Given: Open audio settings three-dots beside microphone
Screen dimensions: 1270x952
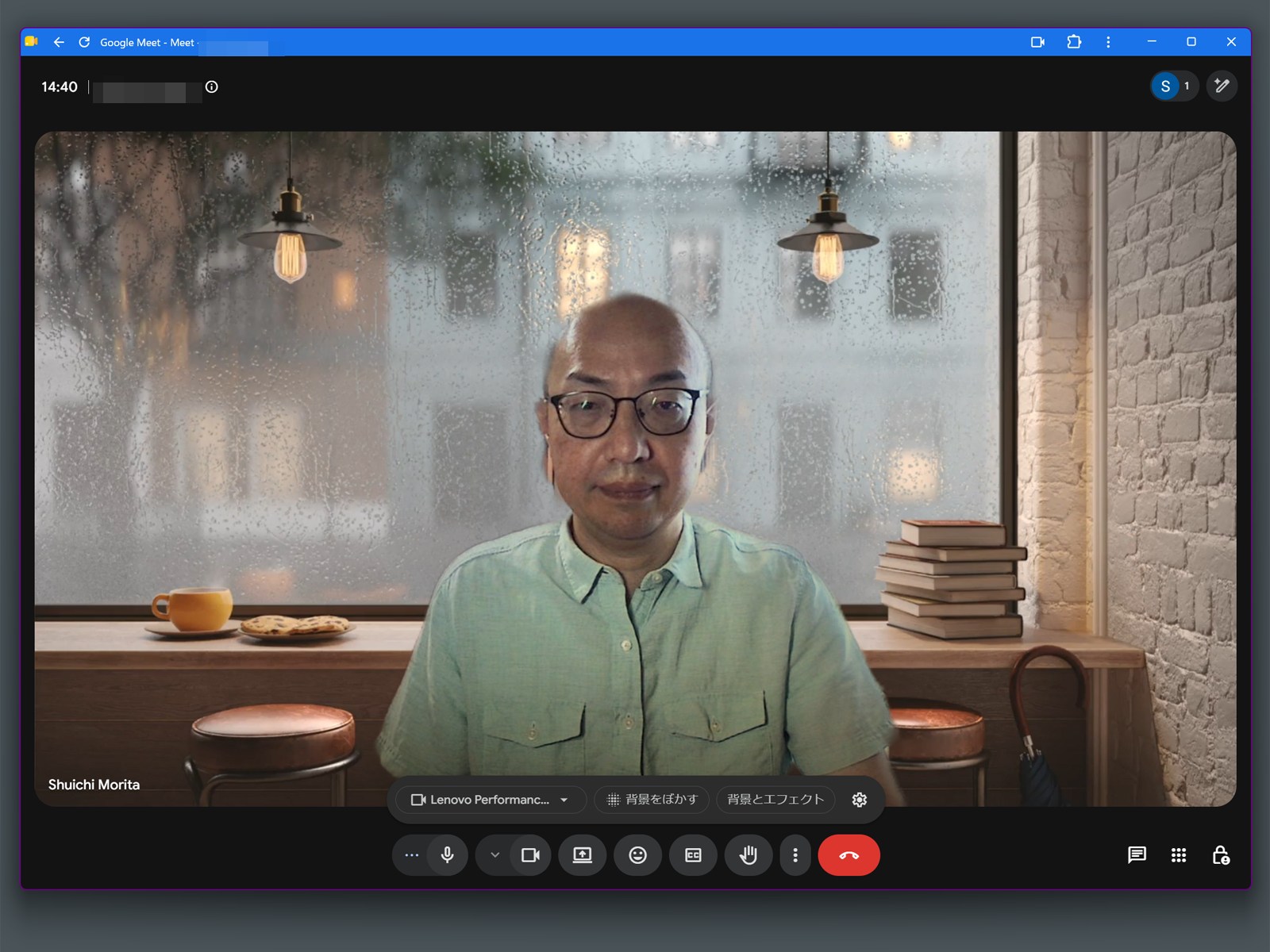Looking at the screenshot, I should (411, 855).
